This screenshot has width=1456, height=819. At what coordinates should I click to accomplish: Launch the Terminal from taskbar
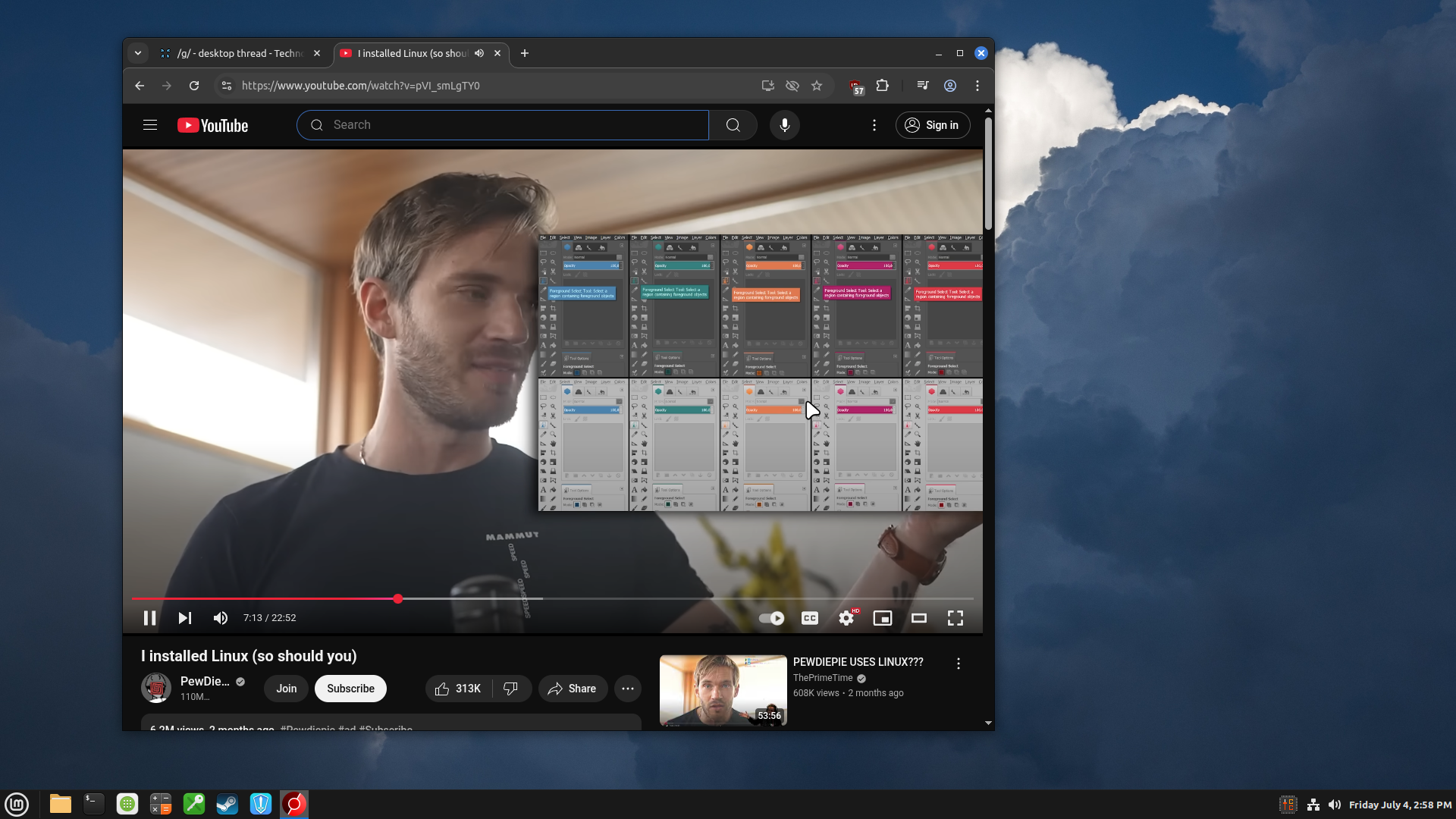[x=94, y=804]
